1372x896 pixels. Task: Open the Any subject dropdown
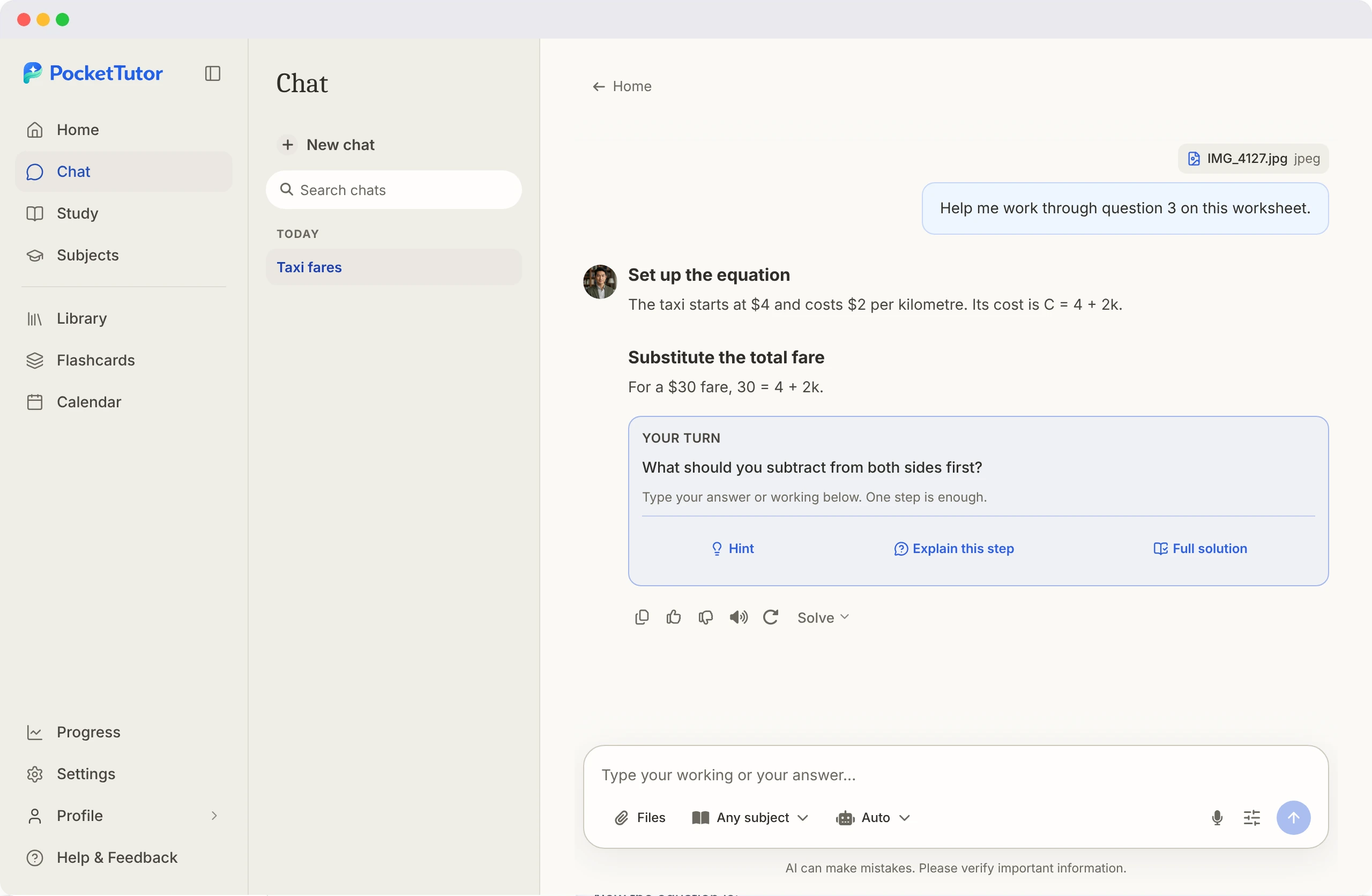(749, 817)
